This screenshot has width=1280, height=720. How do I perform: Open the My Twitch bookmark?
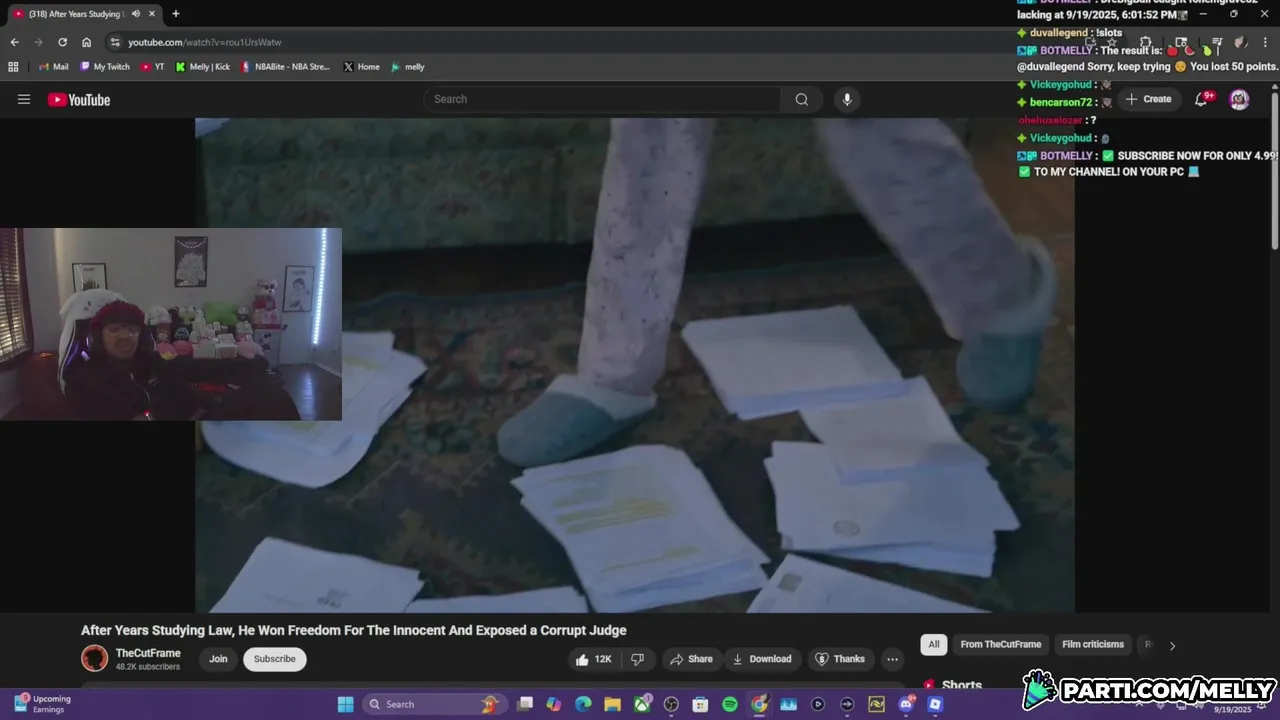pyautogui.click(x=105, y=67)
